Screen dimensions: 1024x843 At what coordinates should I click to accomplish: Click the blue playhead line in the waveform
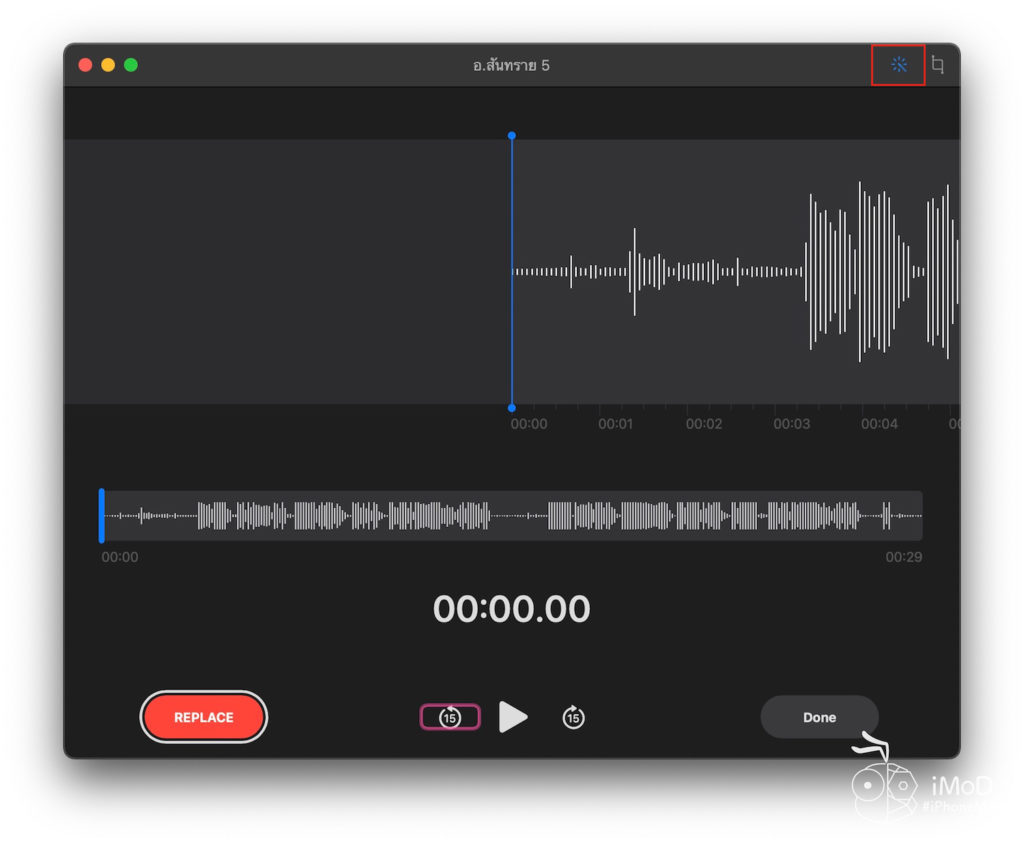coord(512,271)
